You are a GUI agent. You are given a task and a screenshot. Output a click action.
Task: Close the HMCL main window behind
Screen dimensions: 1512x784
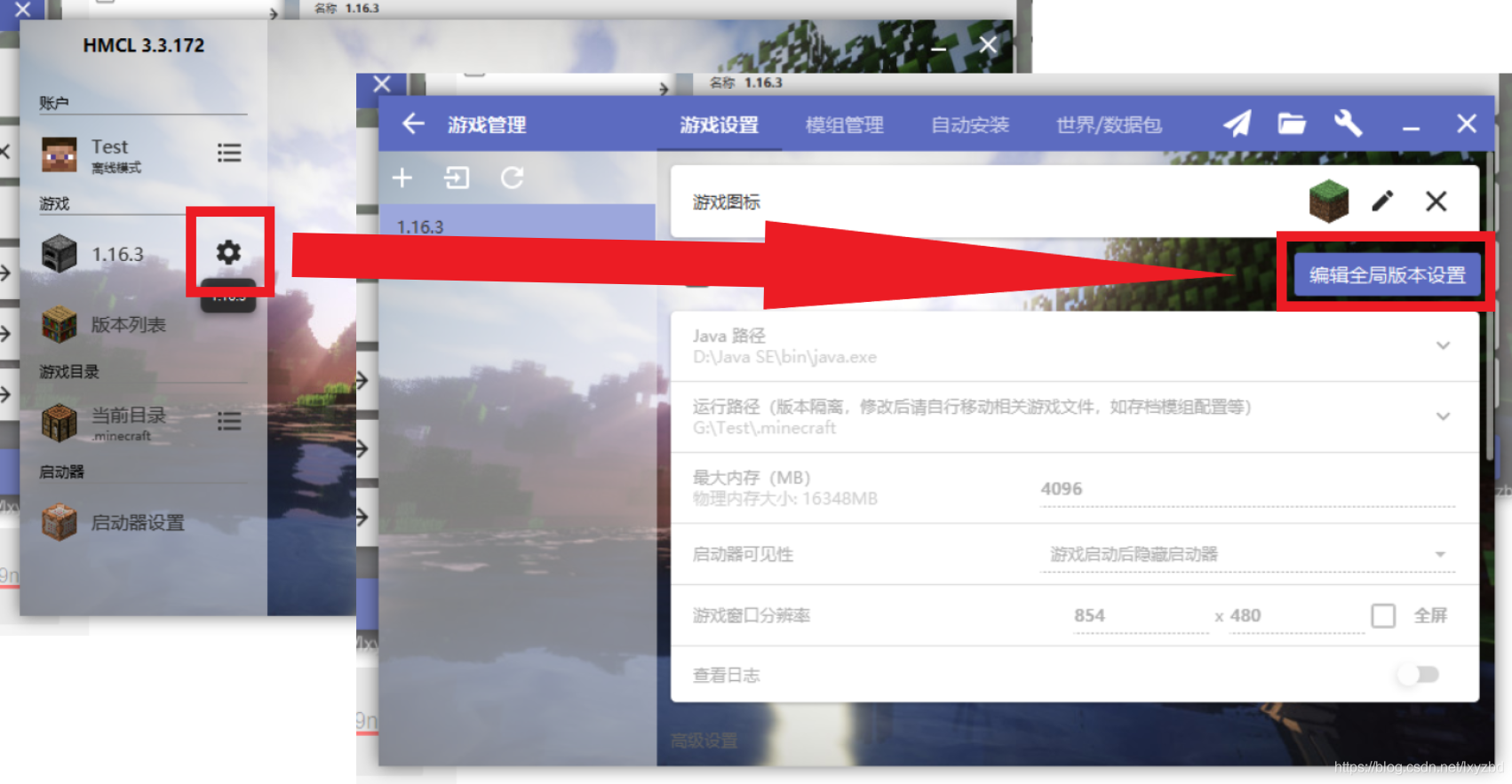pos(988,45)
